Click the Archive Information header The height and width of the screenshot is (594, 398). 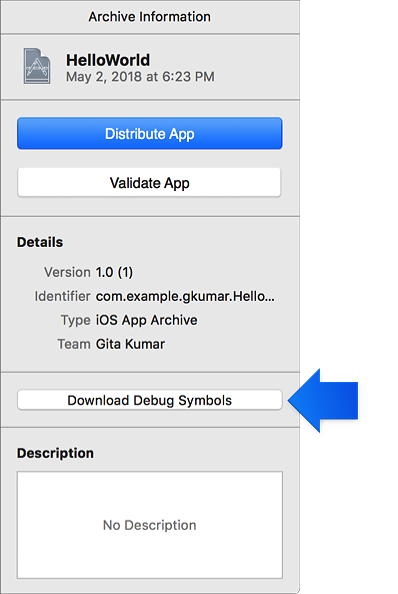tap(150, 17)
